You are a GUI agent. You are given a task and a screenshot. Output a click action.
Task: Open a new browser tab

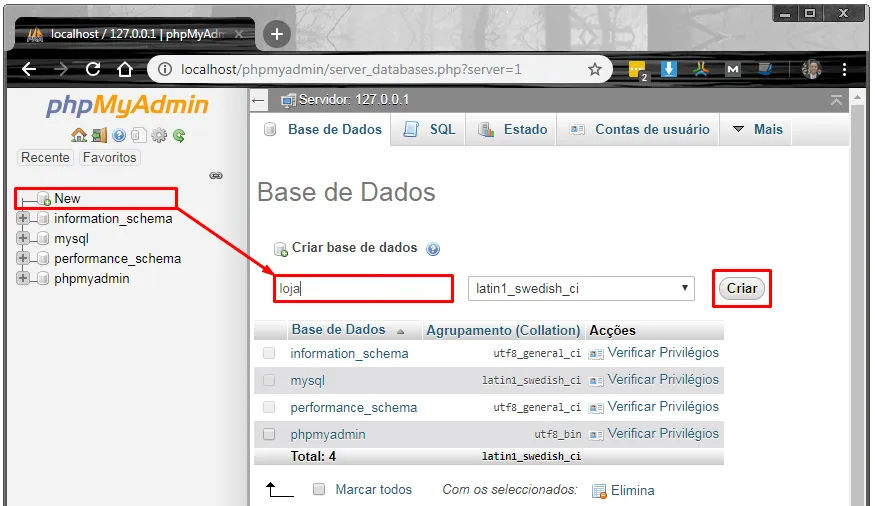click(276, 34)
